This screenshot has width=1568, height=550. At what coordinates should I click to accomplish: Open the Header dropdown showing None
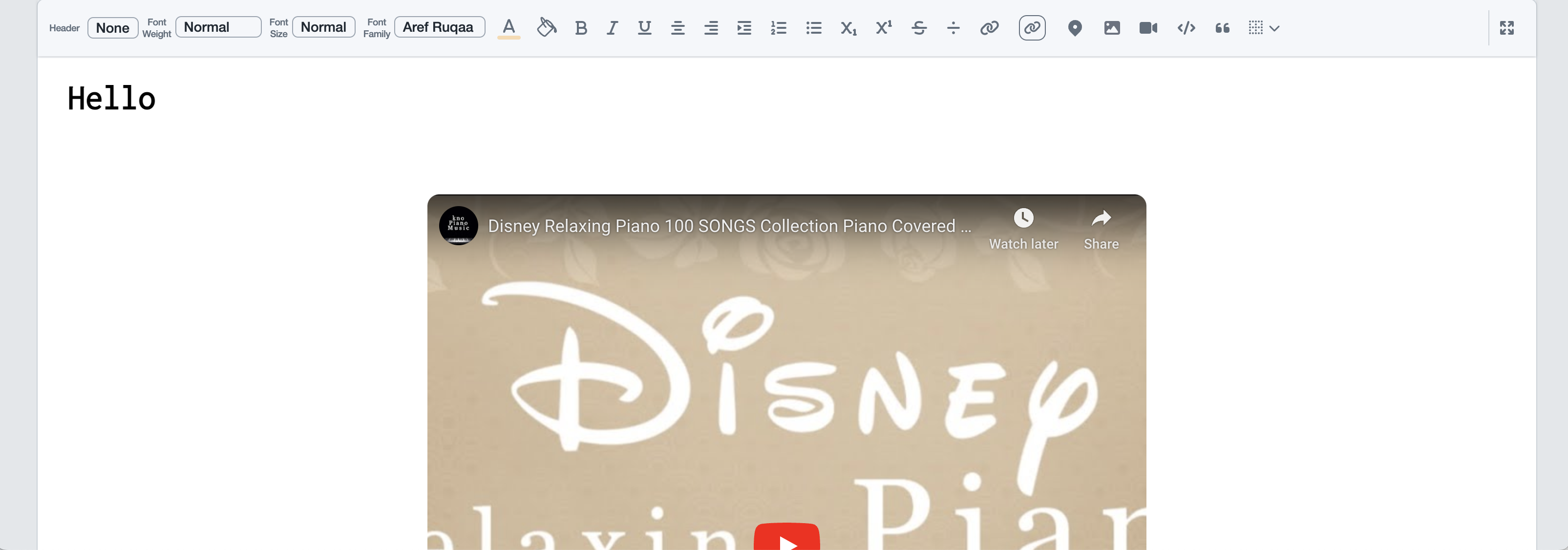tap(113, 28)
